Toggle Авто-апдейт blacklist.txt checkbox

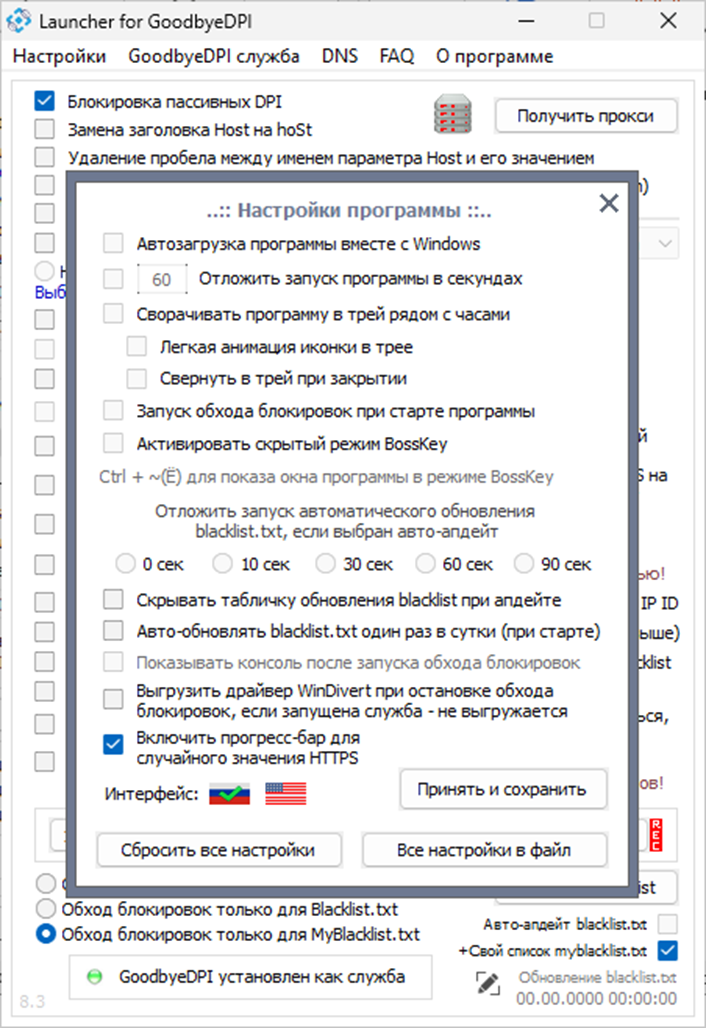[x=667, y=924]
